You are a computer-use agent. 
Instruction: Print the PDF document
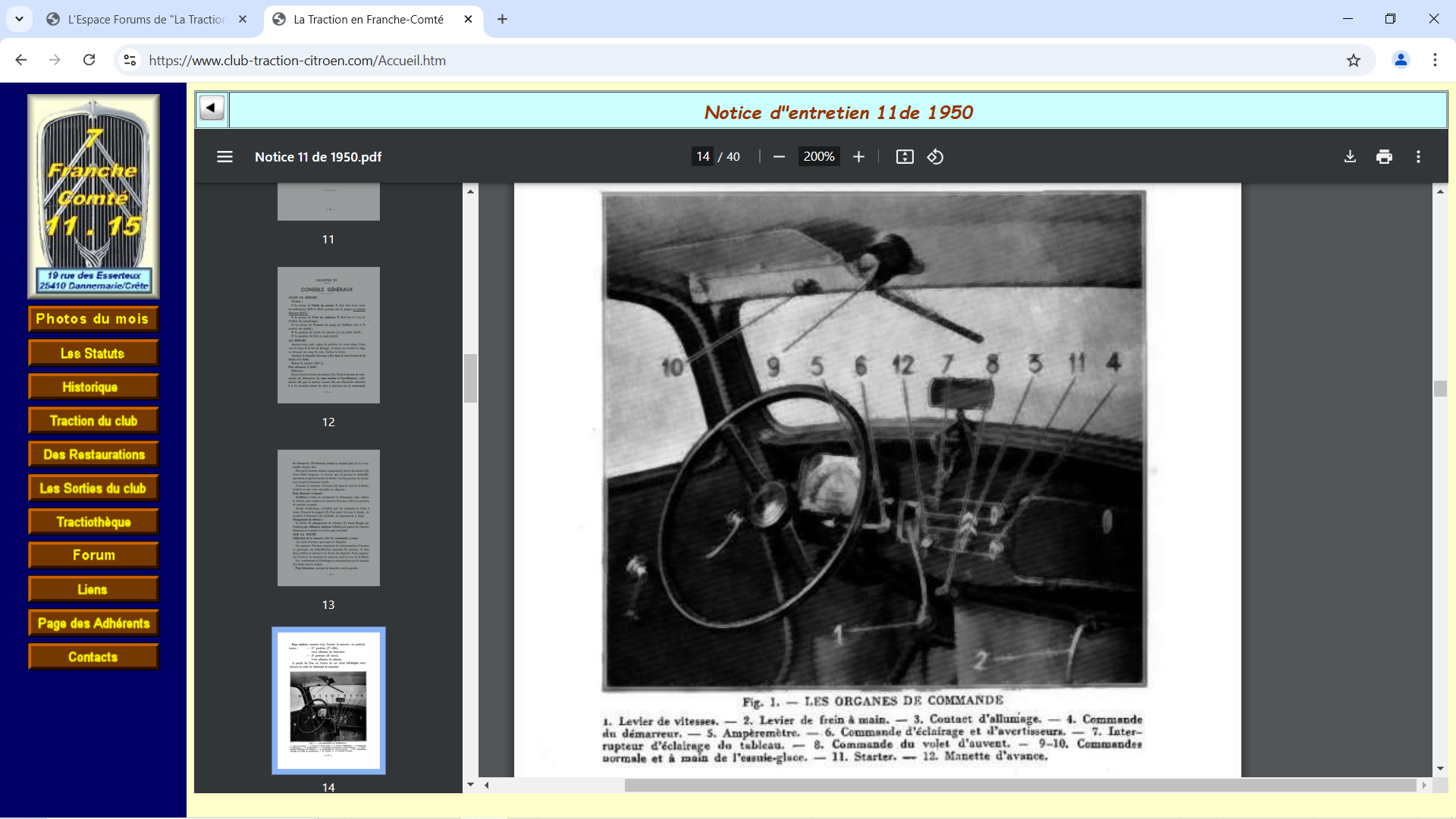(1384, 157)
